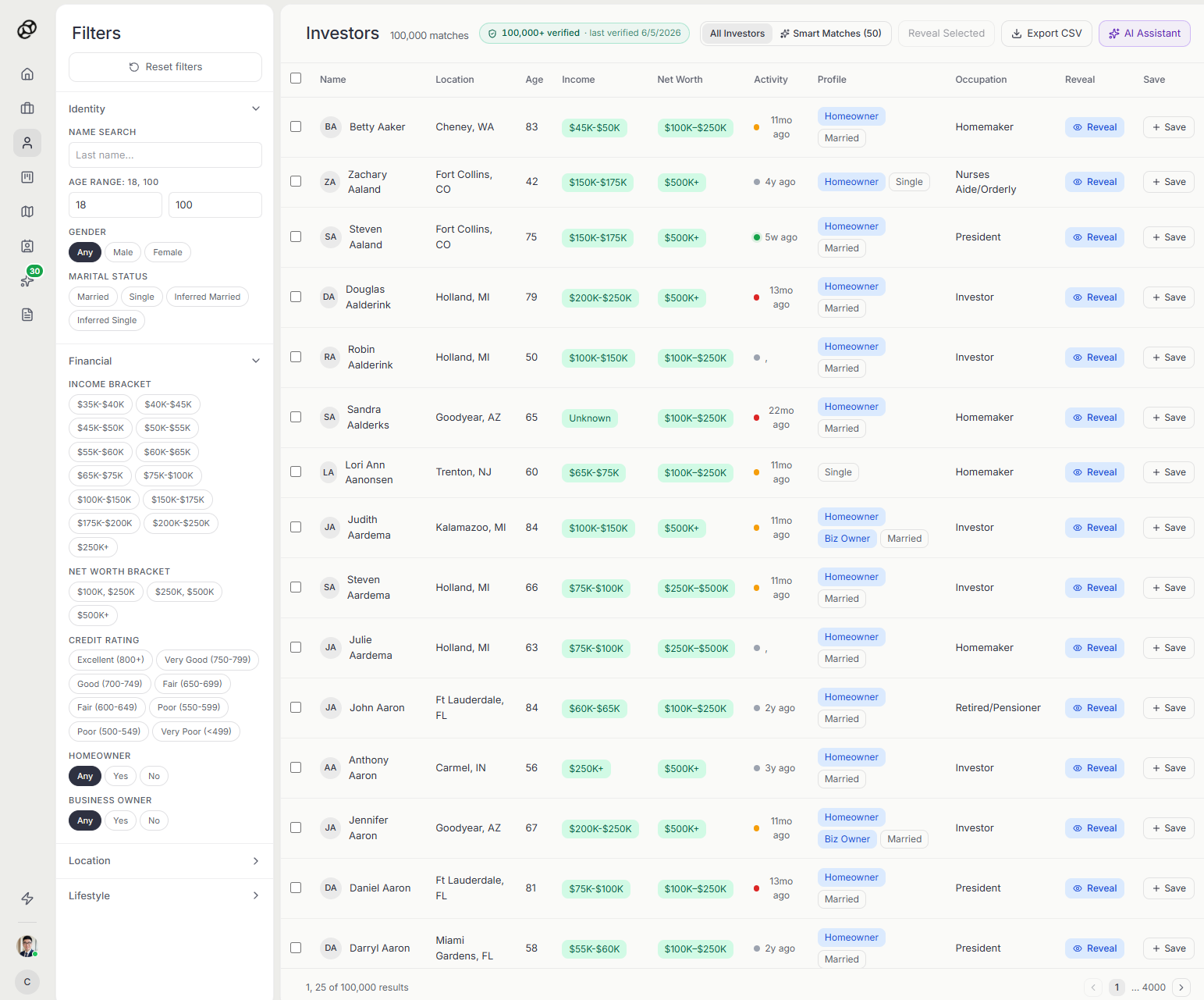This screenshot has width=1204, height=1000.
Task: Open the sparkle icon with 30 badge
Action: pos(27,280)
